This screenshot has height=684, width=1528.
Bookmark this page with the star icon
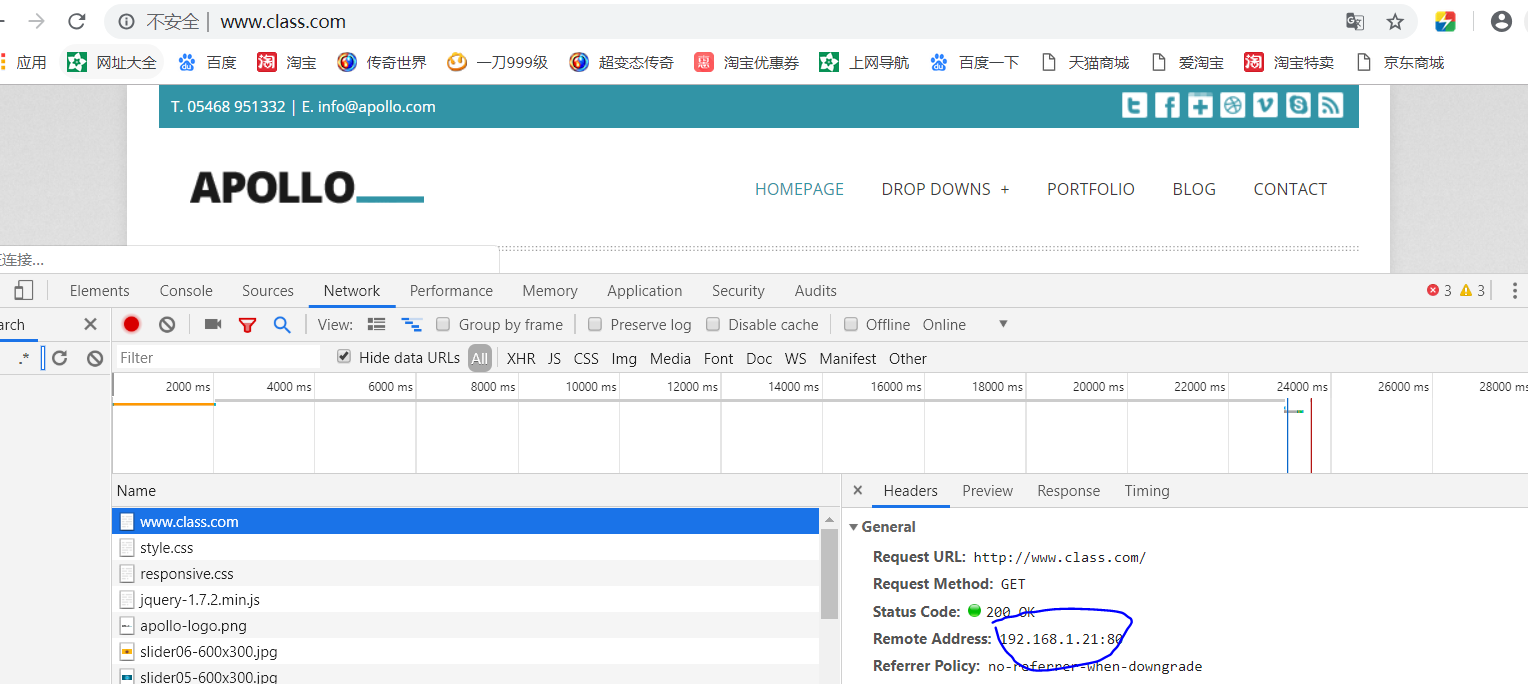[1395, 21]
